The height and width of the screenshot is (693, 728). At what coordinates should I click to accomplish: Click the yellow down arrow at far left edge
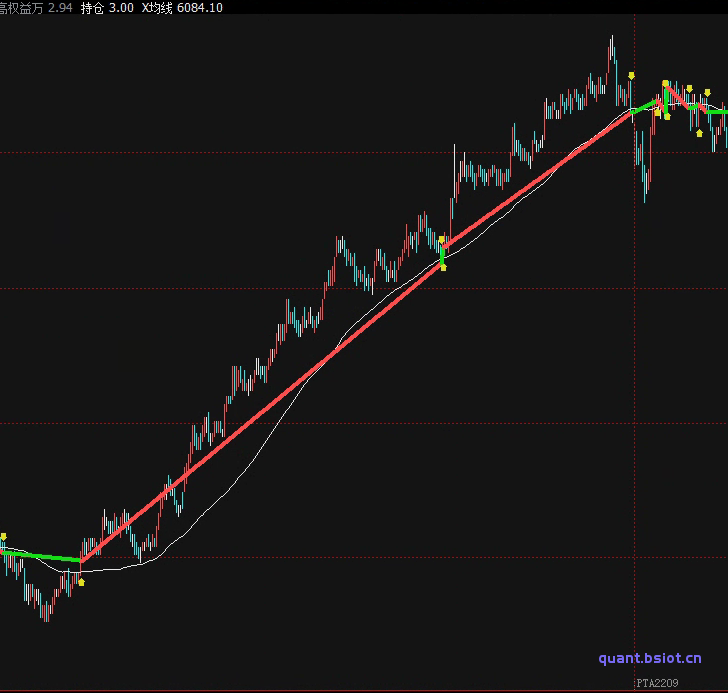(3, 537)
